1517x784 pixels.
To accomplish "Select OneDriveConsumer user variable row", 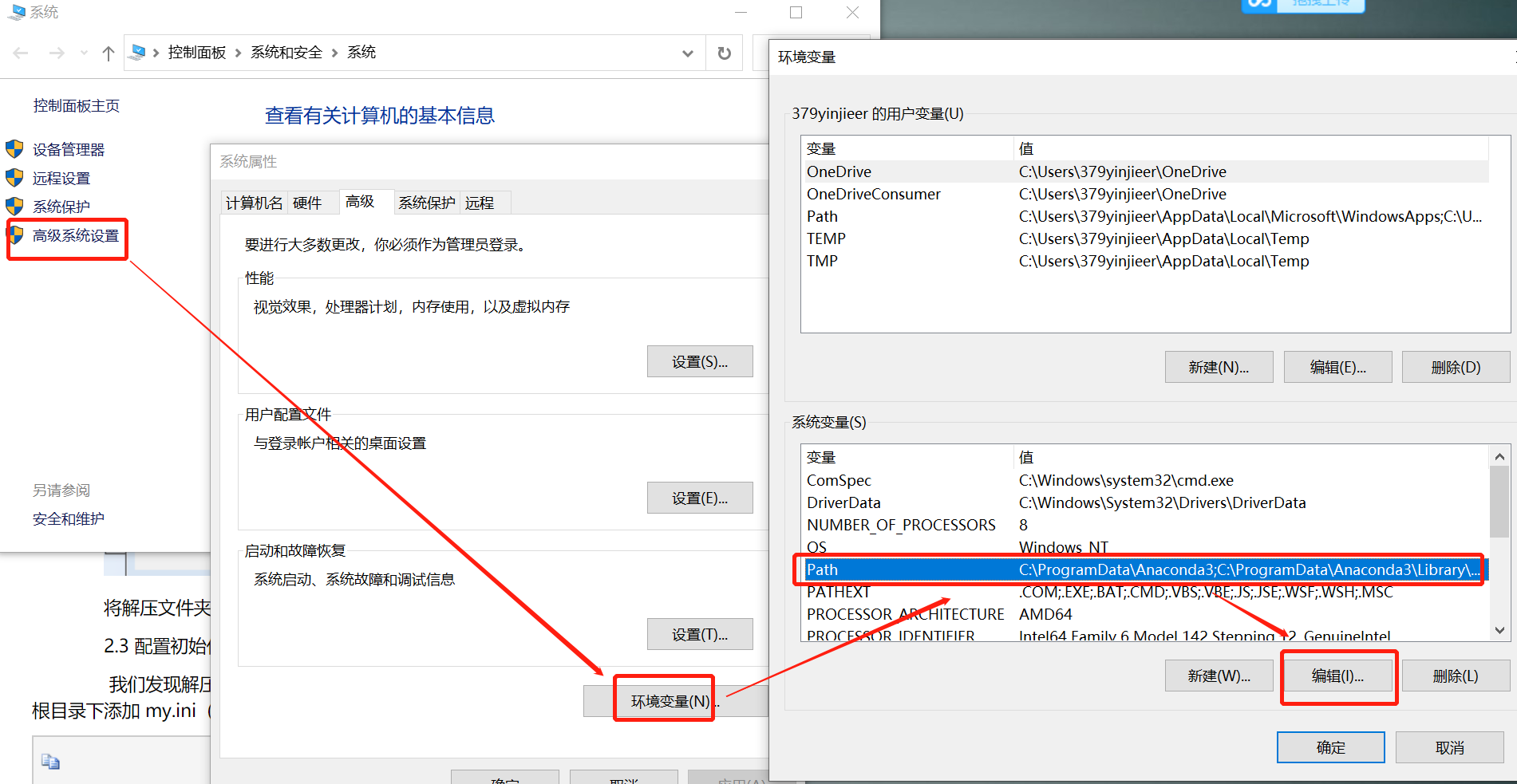I will tap(1145, 194).
